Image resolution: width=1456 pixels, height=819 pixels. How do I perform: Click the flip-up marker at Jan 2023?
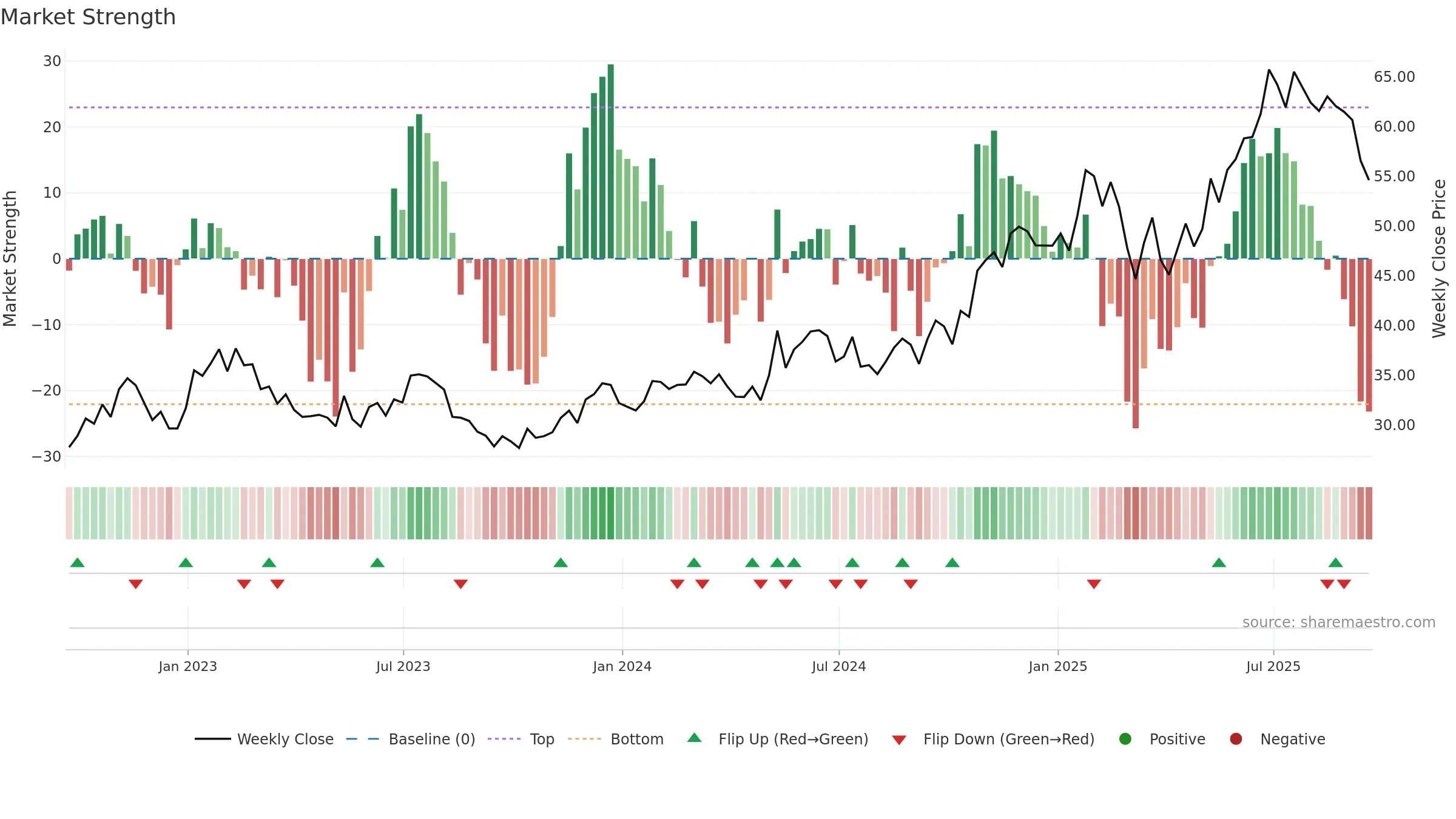[186, 562]
